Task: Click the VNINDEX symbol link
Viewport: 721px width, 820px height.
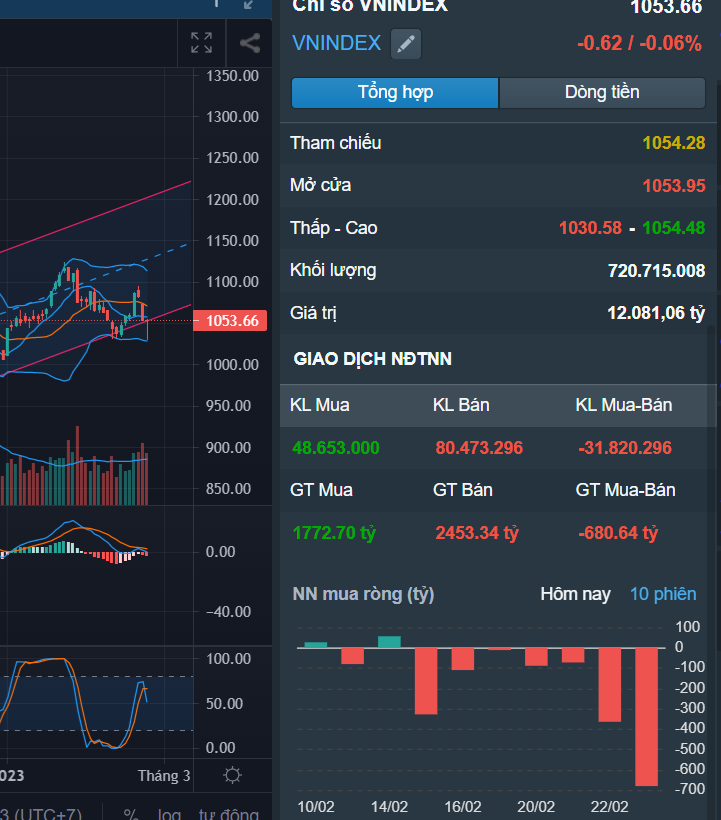Action: pos(336,43)
